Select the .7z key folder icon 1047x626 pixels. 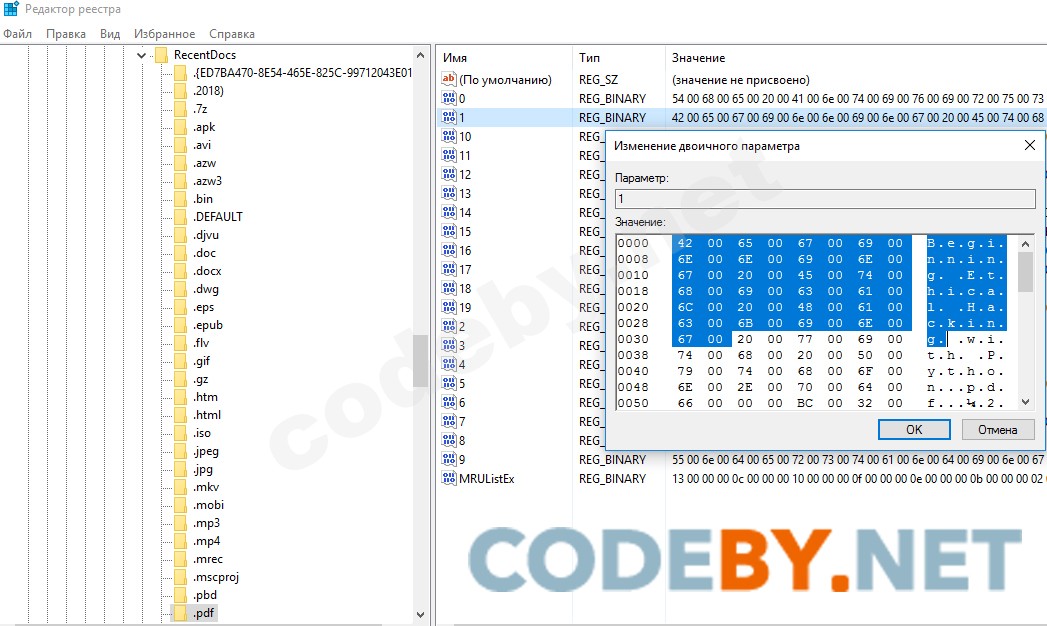click(180, 109)
